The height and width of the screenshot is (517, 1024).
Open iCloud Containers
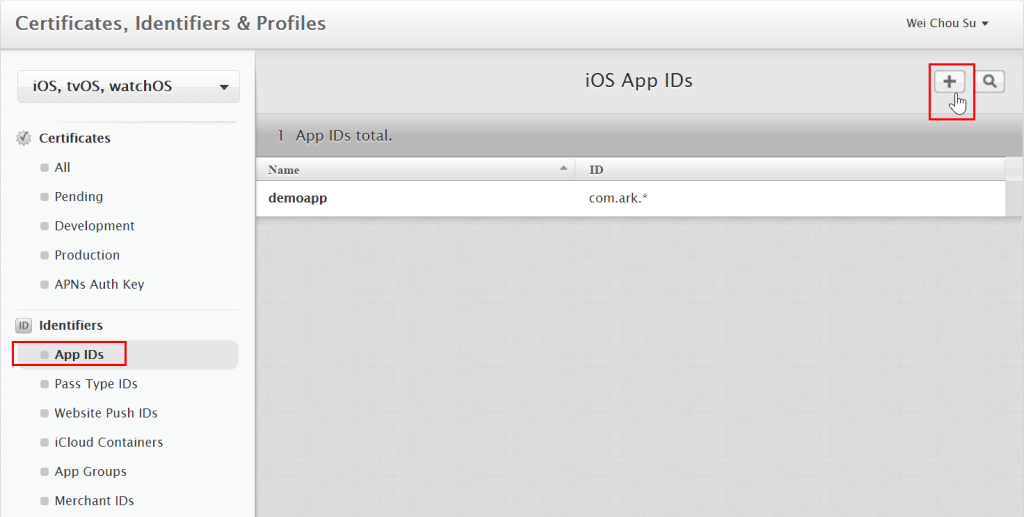click(x=108, y=443)
